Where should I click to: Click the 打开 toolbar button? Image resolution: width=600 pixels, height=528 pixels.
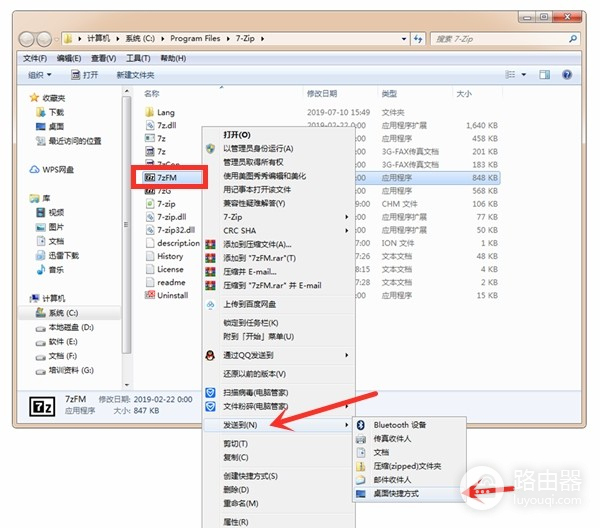85,75
